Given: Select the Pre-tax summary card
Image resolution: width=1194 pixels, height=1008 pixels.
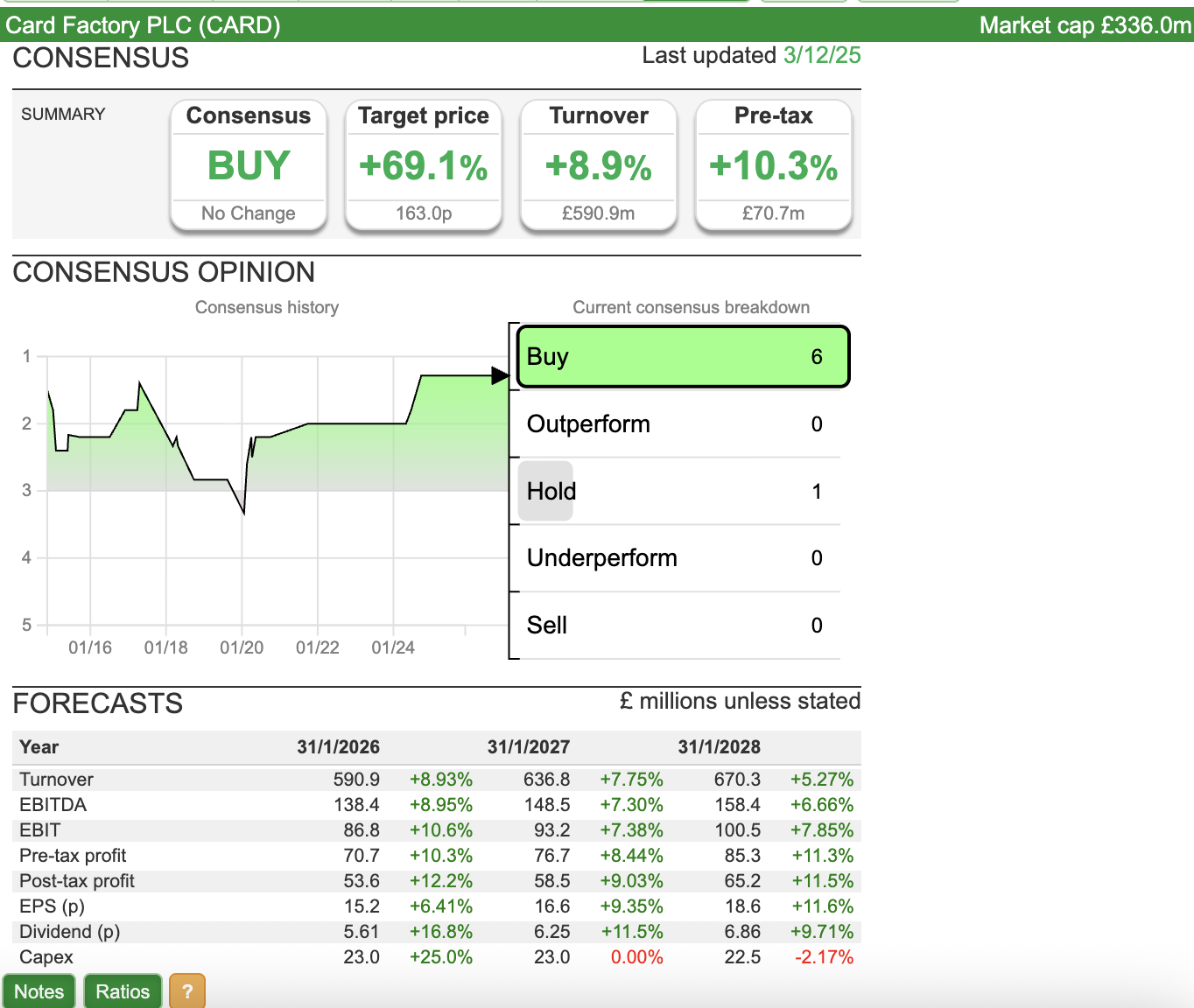Looking at the screenshot, I should pyautogui.click(x=774, y=165).
